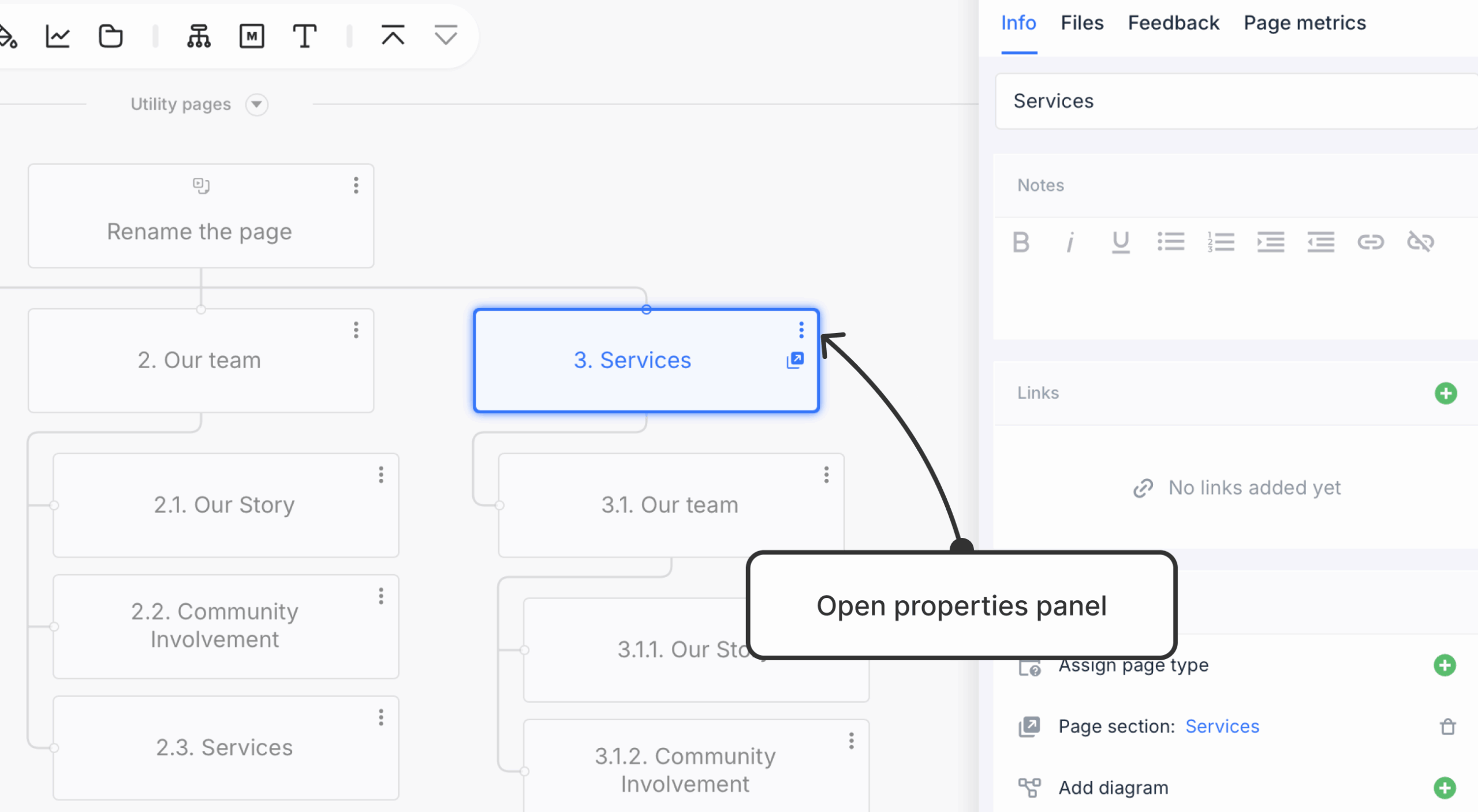This screenshot has height=812, width=1478.
Task: Click the Add diagram label
Action: [x=1113, y=788]
